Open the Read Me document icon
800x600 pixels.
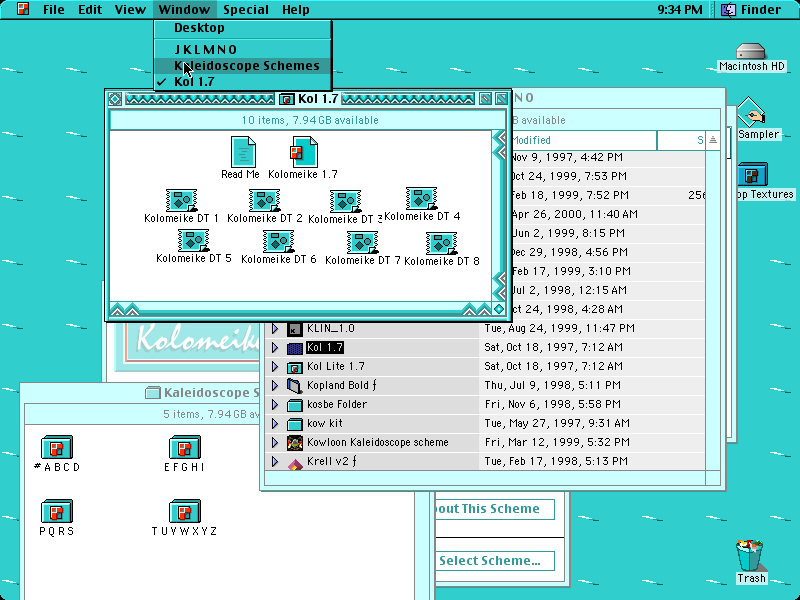243,152
